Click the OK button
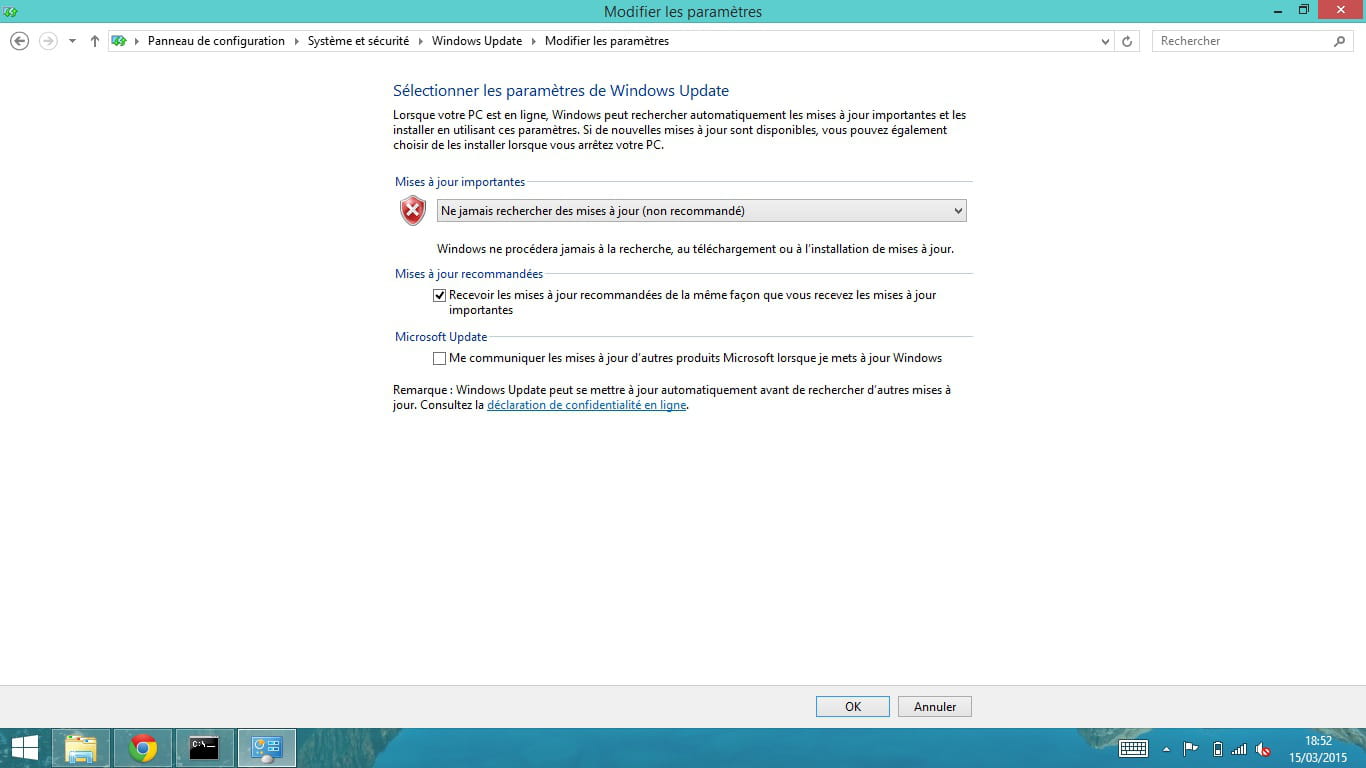Image resolution: width=1366 pixels, height=768 pixels. coord(852,707)
